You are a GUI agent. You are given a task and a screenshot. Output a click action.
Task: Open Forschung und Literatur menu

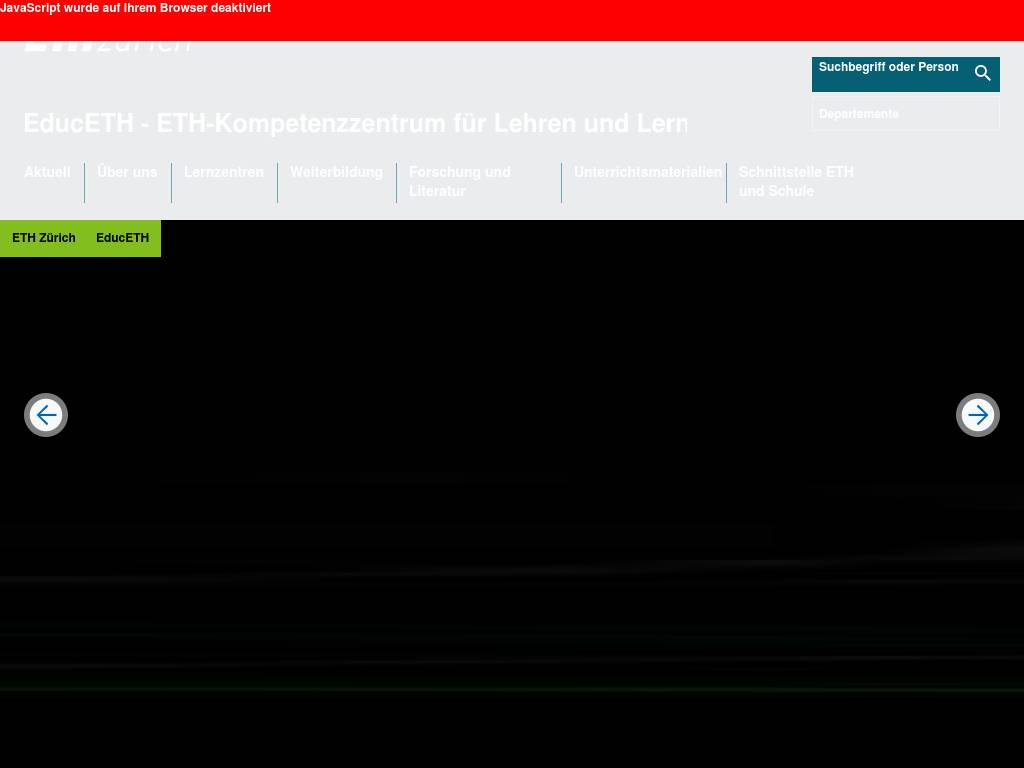coord(460,181)
